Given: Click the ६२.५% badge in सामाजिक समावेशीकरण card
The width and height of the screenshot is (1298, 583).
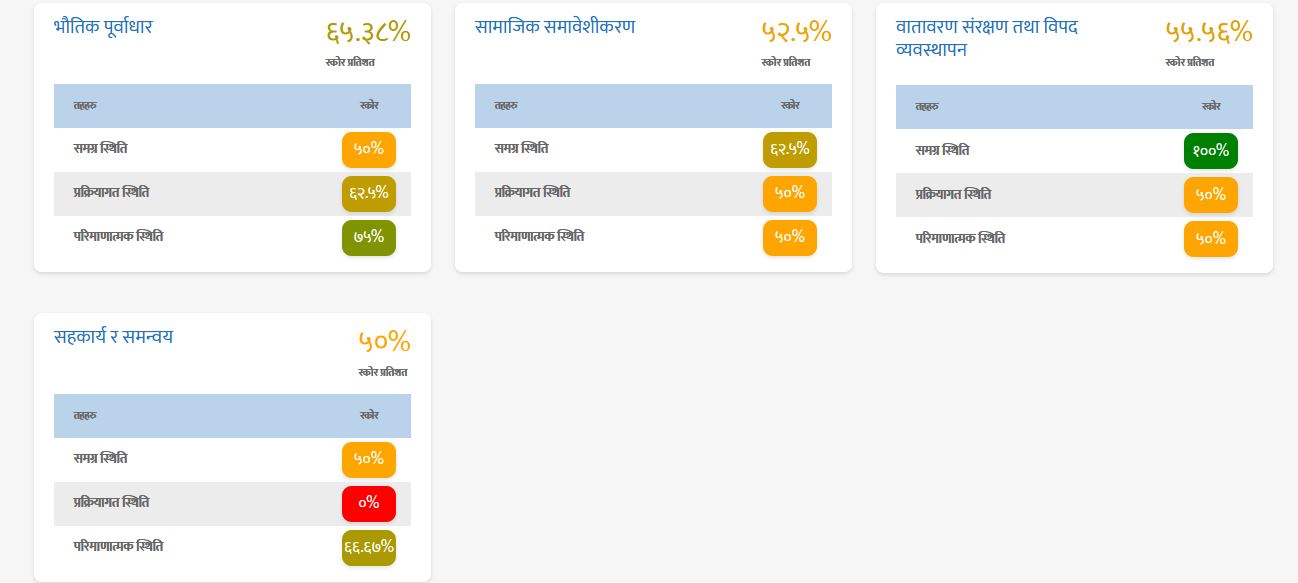Looking at the screenshot, I should (789, 149).
